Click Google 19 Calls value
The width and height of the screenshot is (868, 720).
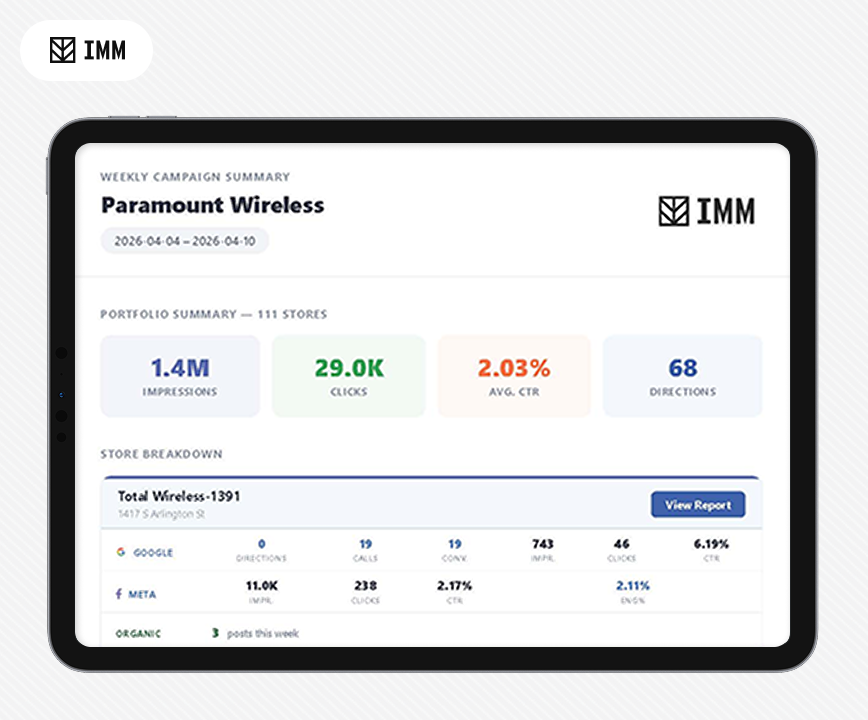pos(365,543)
